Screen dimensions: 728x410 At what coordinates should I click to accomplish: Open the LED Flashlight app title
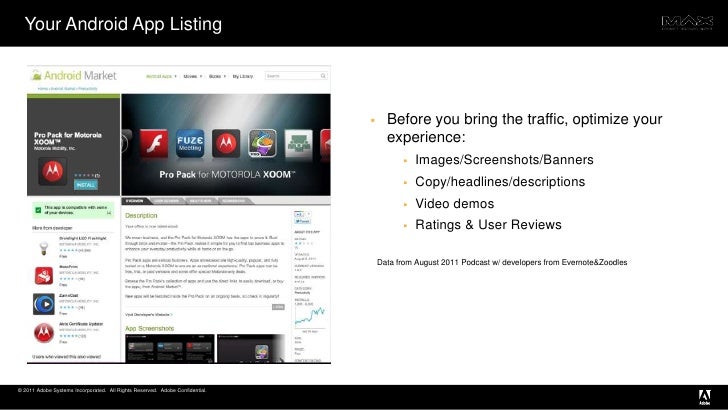(83, 238)
